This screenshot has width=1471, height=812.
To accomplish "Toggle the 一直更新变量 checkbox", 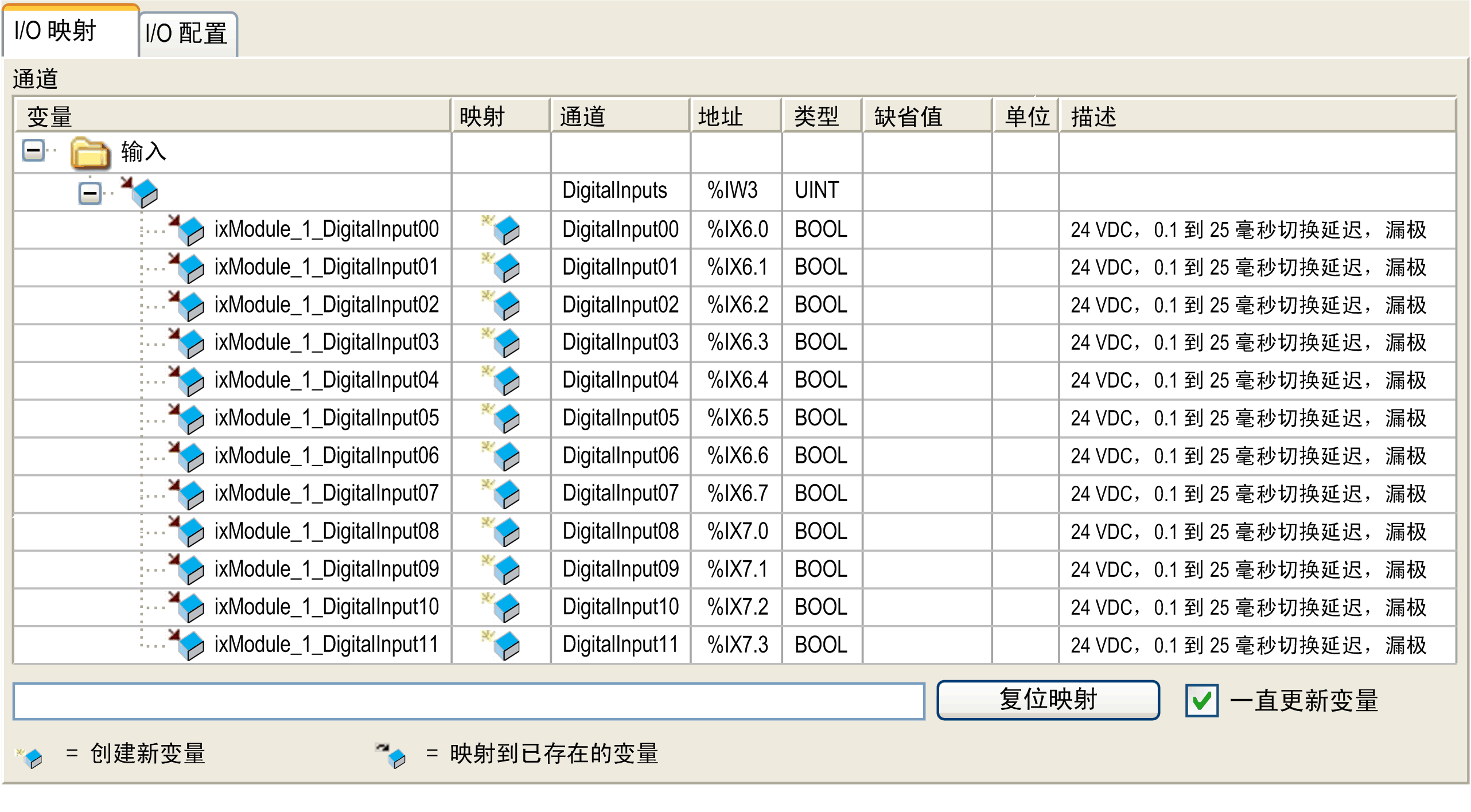I will pyautogui.click(x=1201, y=700).
